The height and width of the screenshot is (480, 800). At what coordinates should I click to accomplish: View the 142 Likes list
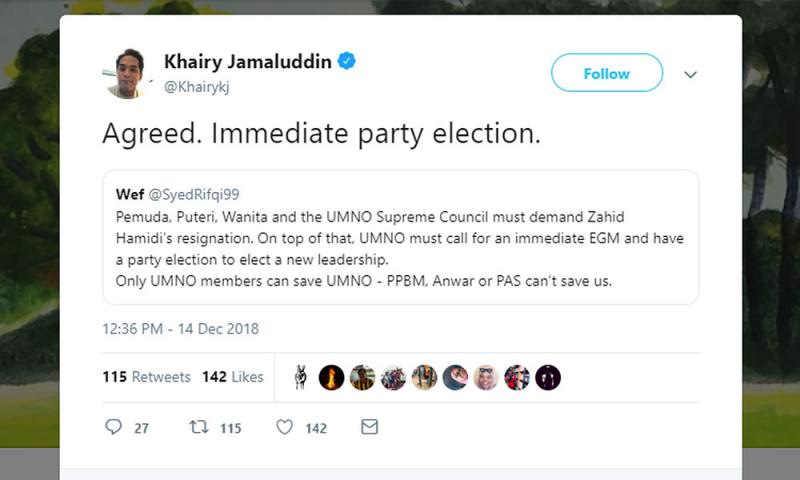click(232, 377)
